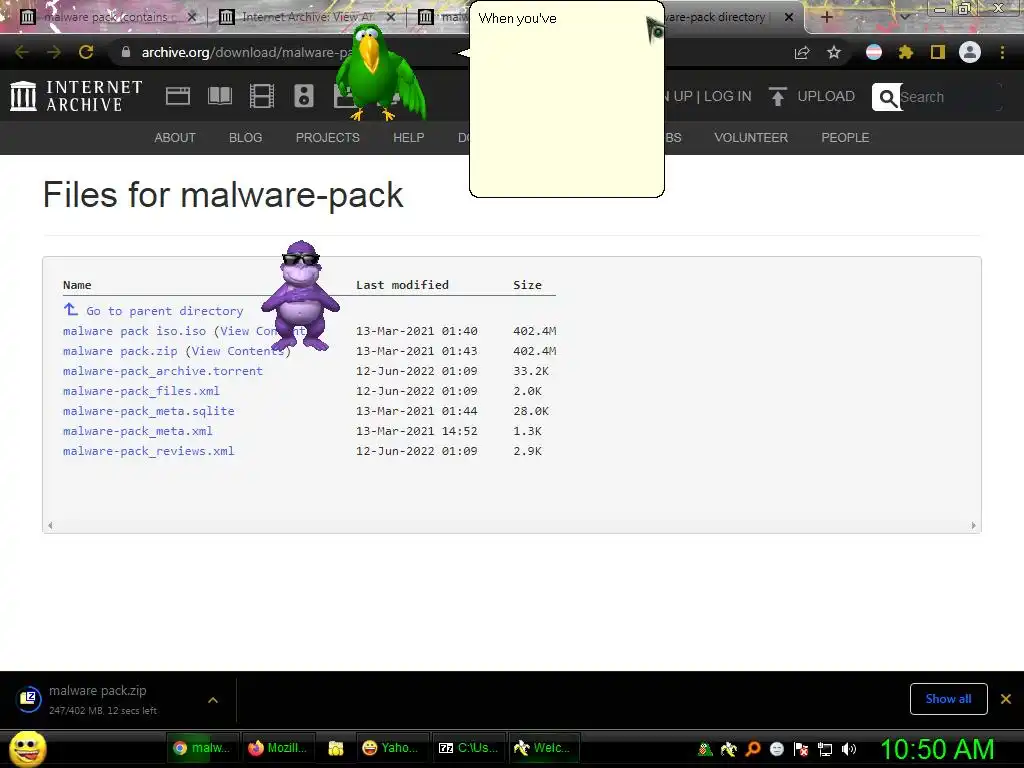
Task: Click the volume speaker tray icon
Action: pyautogui.click(x=849, y=749)
